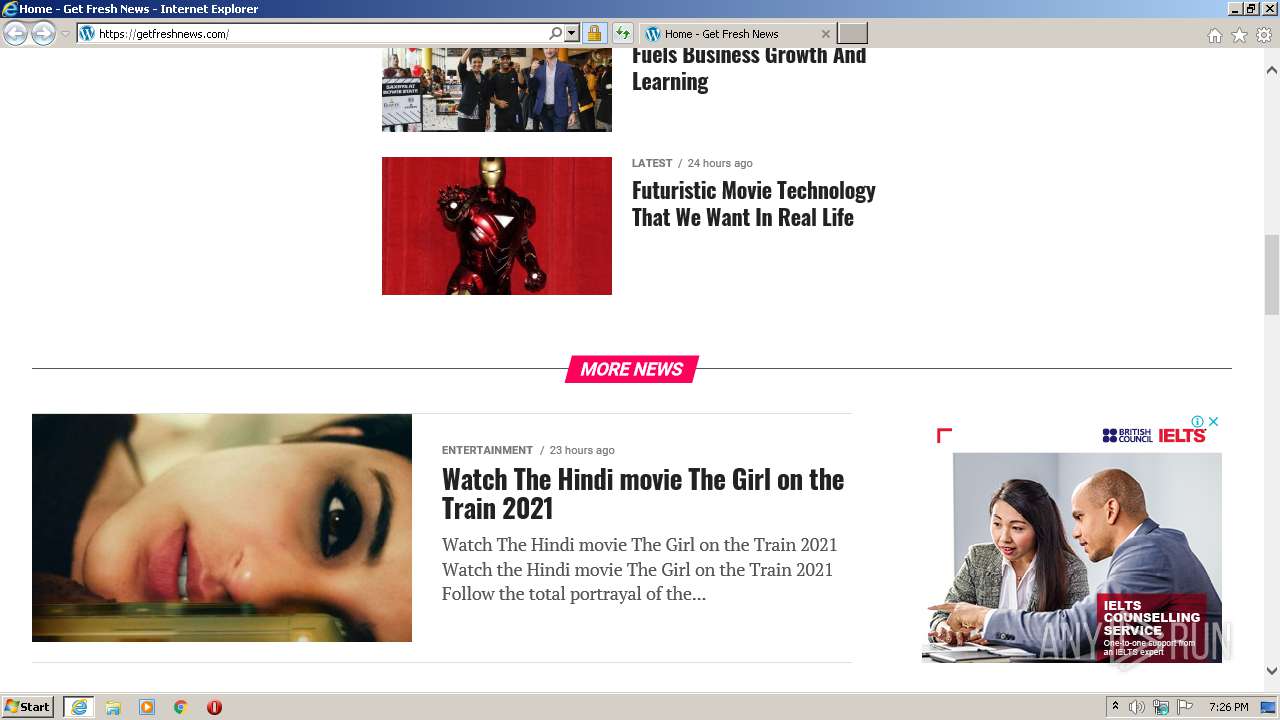This screenshot has width=1280, height=720.
Task: Click the page scrollbar down arrow
Action: click(1272, 671)
